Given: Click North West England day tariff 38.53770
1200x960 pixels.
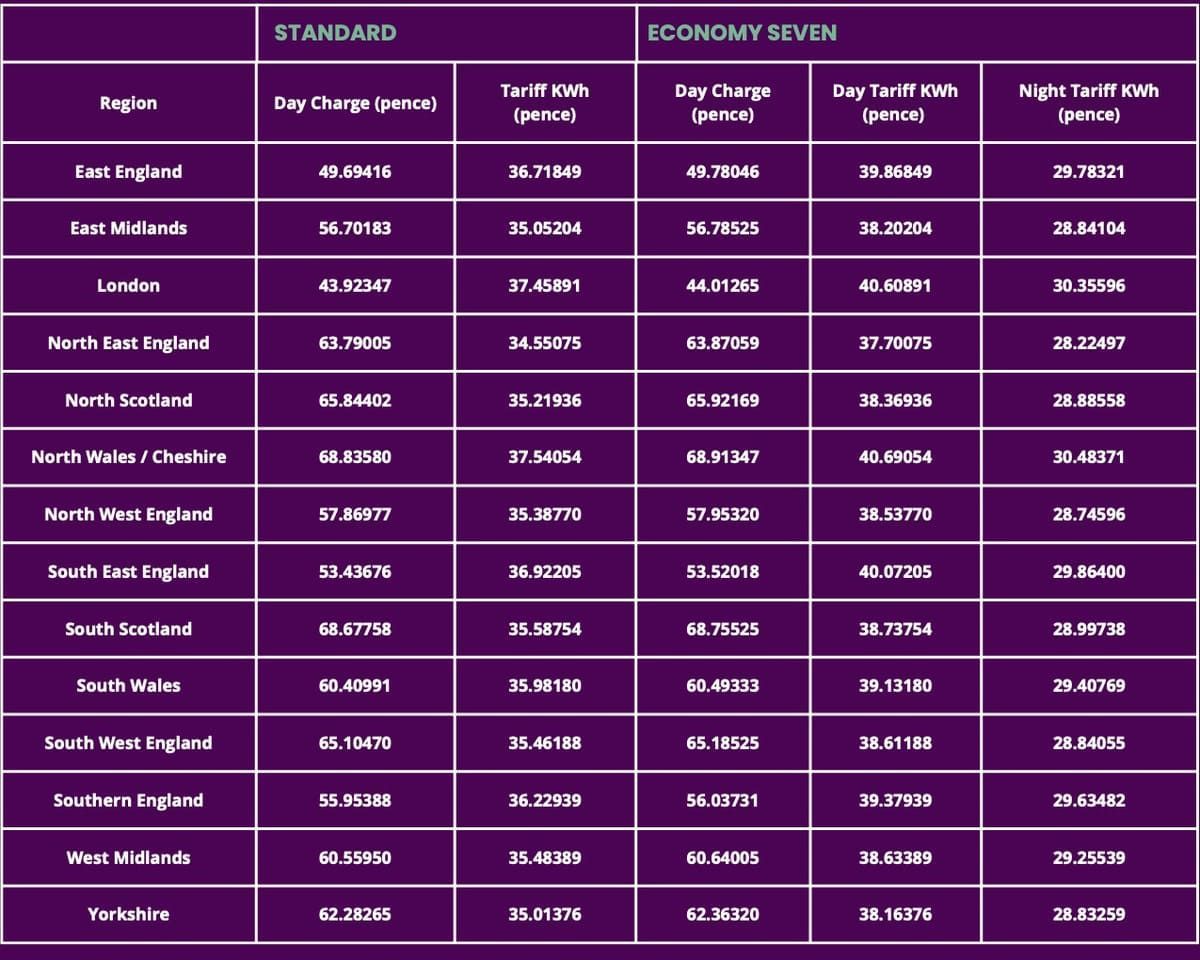Looking at the screenshot, I should [x=894, y=515].
